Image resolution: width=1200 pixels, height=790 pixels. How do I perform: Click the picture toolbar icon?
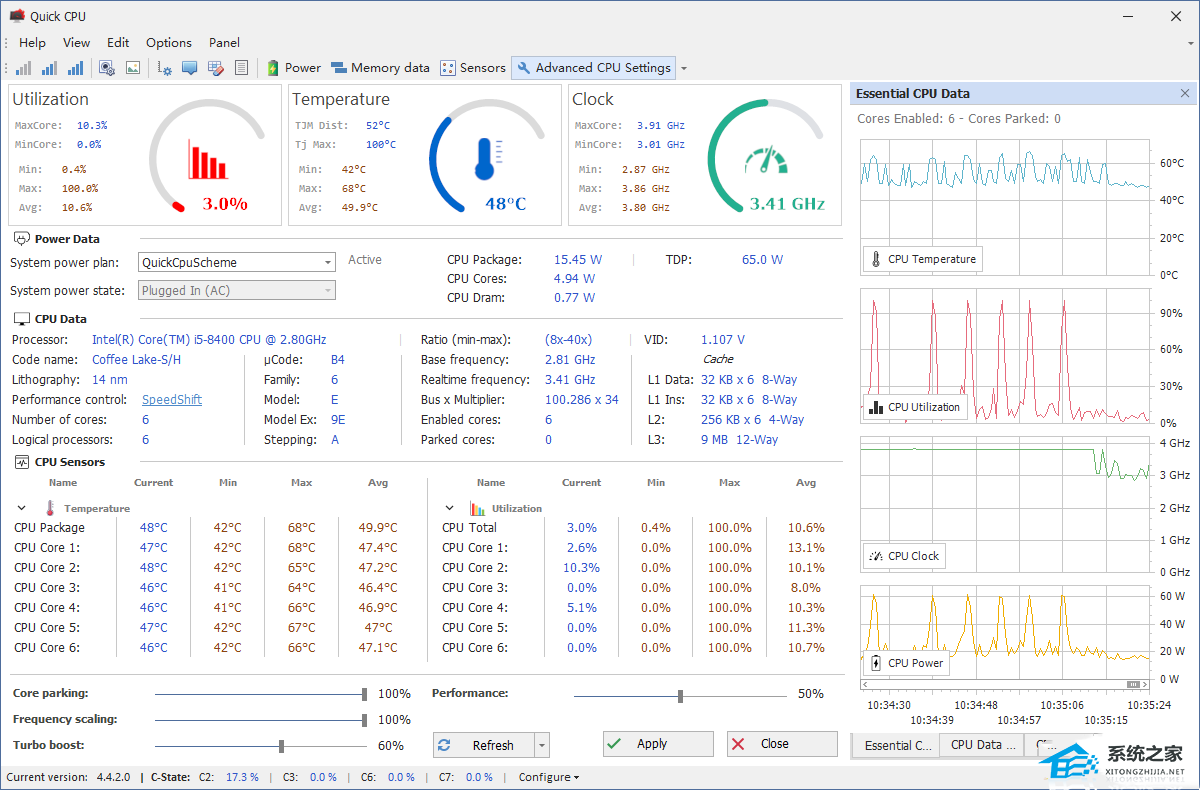coord(132,68)
